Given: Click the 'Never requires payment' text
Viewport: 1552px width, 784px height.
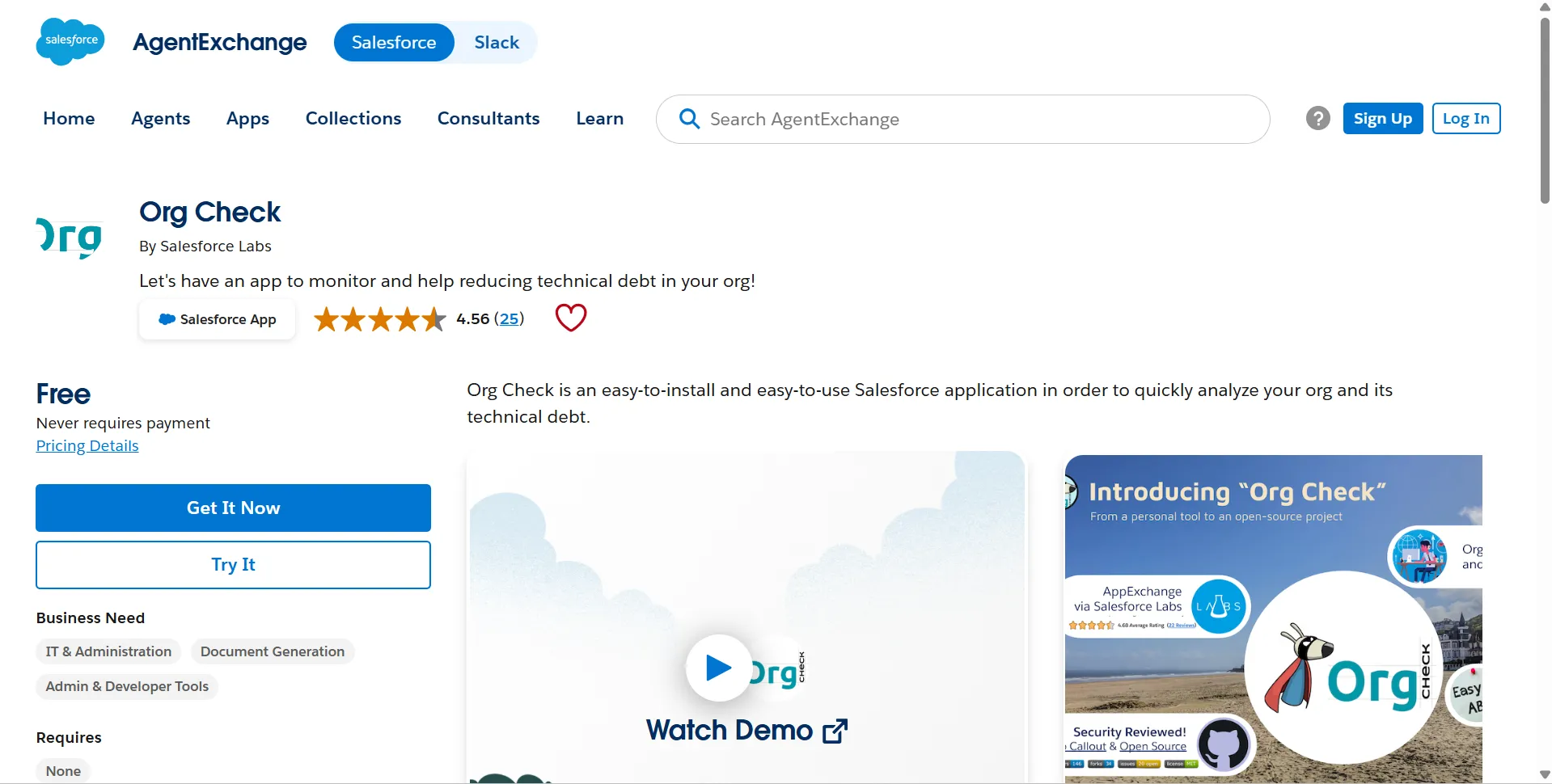Looking at the screenshot, I should 123,423.
